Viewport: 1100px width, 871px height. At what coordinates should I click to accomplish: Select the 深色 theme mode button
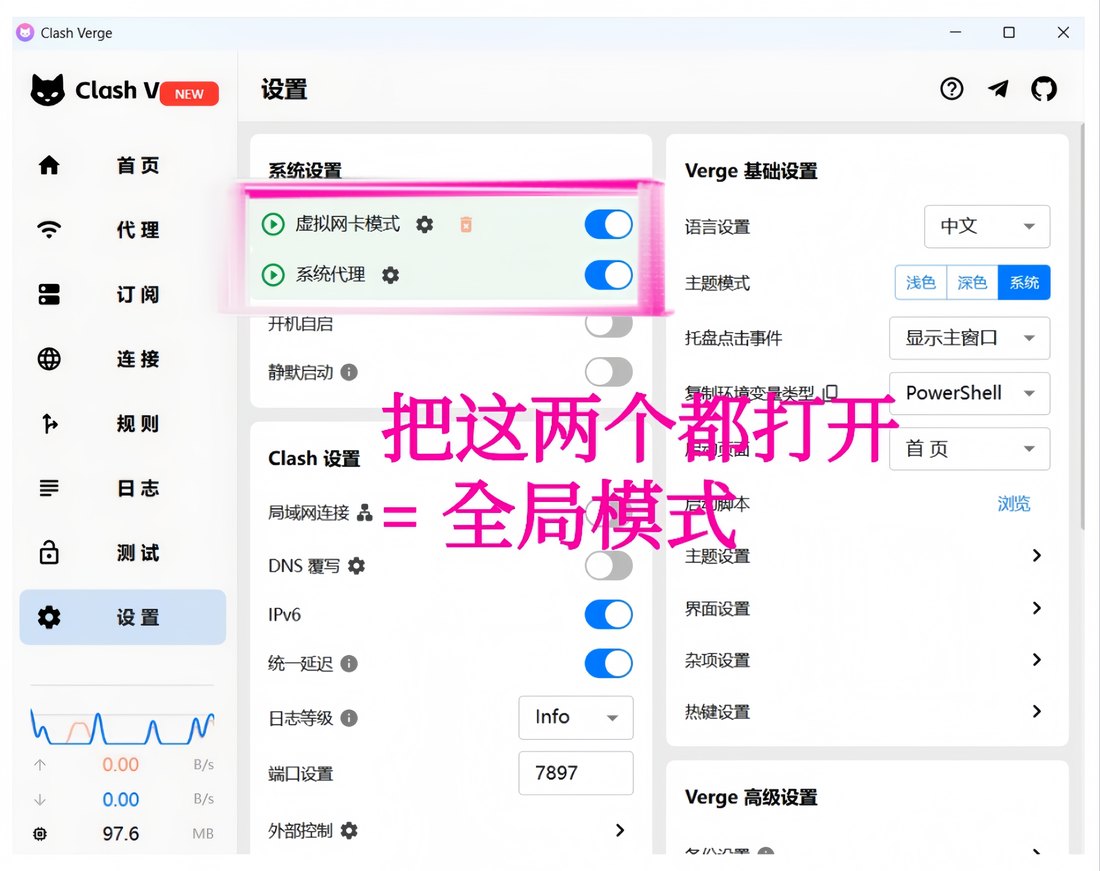[972, 283]
